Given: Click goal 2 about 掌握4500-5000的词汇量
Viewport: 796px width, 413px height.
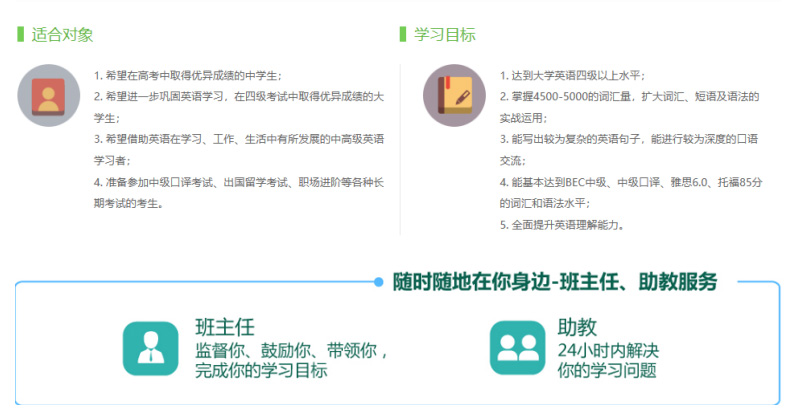Looking at the screenshot, I should (629, 107).
